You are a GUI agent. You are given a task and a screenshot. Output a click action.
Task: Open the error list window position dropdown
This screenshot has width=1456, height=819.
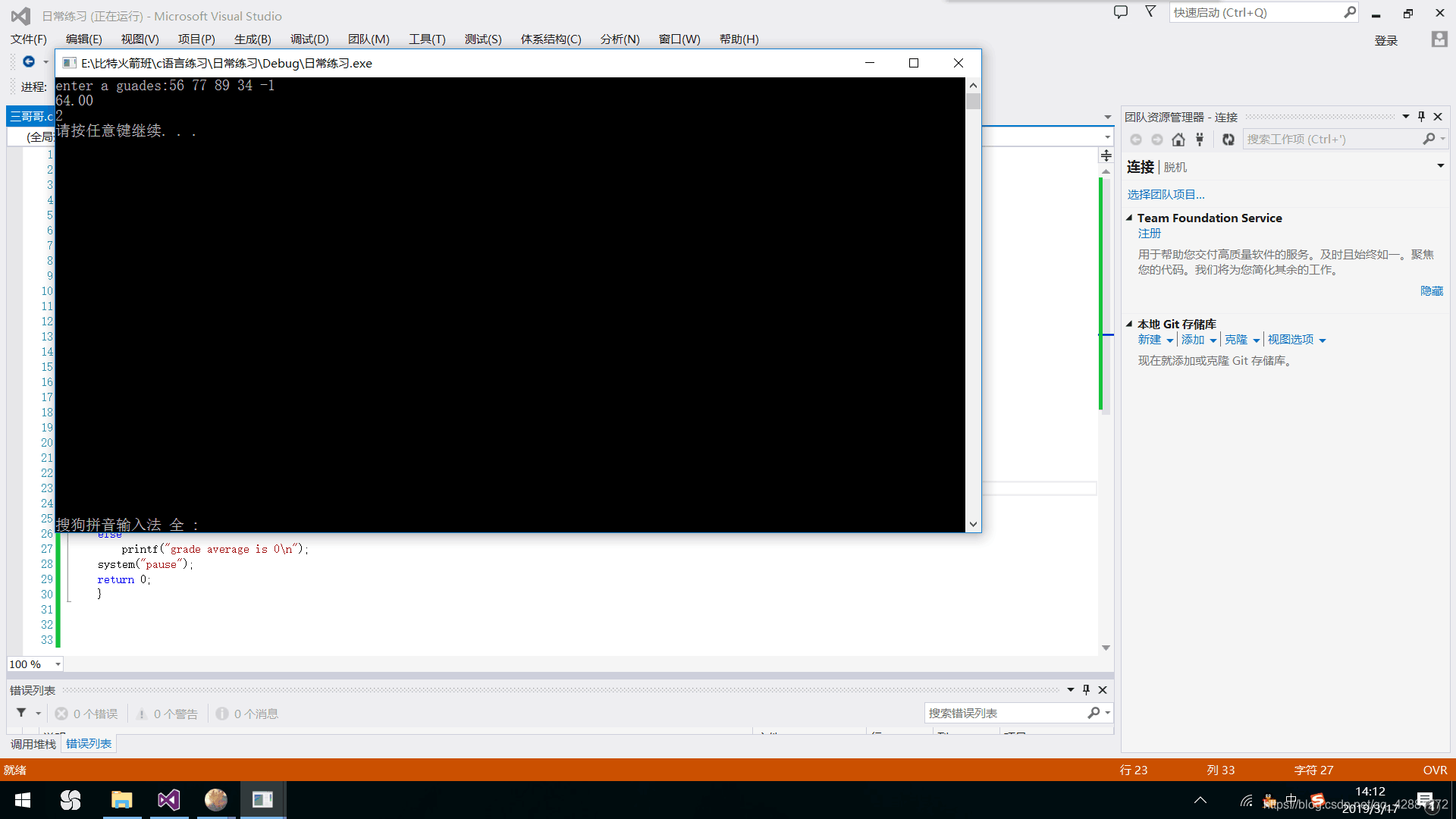point(1070,690)
